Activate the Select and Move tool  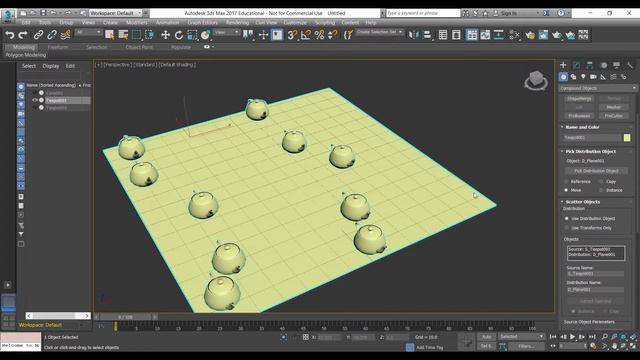point(165,35)
